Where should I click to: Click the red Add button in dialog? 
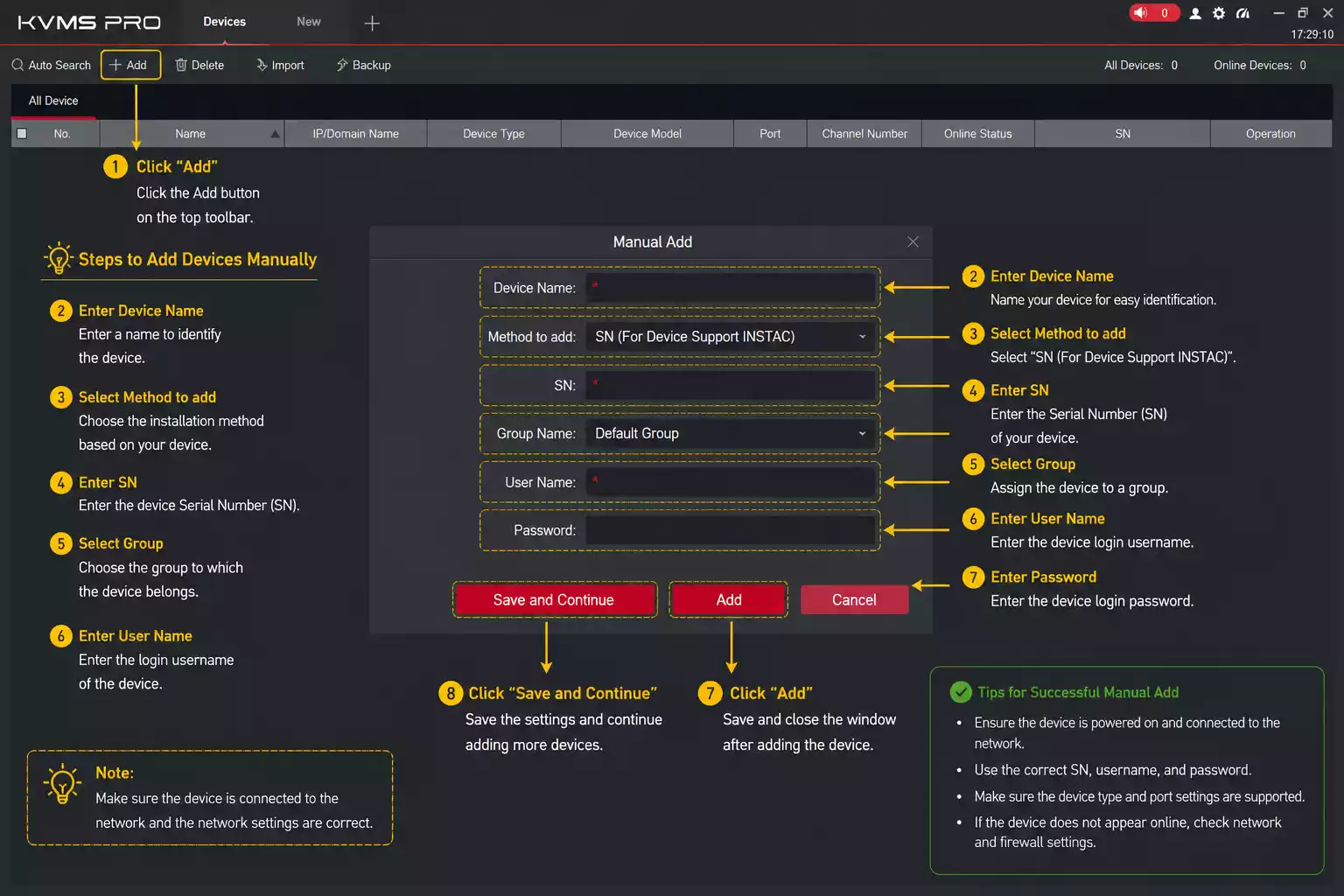(x=729, y=599)
